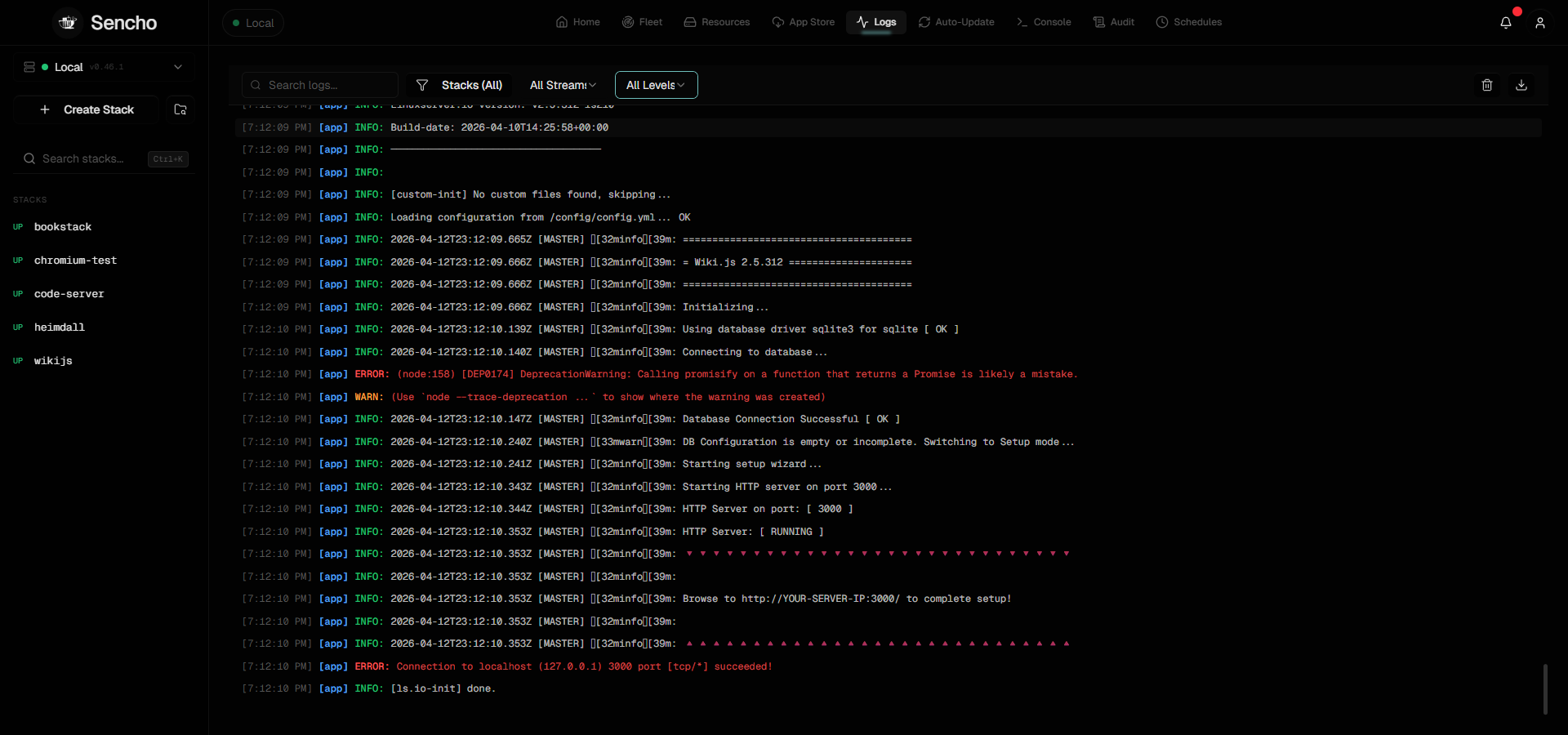Screen dimensions: 1568x735
Task: Click 'Loading configuration from /config/config.yml' line
Action: pos(889,217)
